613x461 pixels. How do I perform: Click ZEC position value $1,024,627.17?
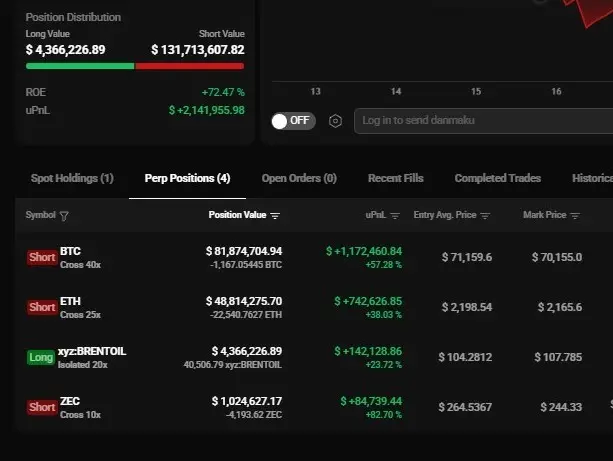(247, 401)
